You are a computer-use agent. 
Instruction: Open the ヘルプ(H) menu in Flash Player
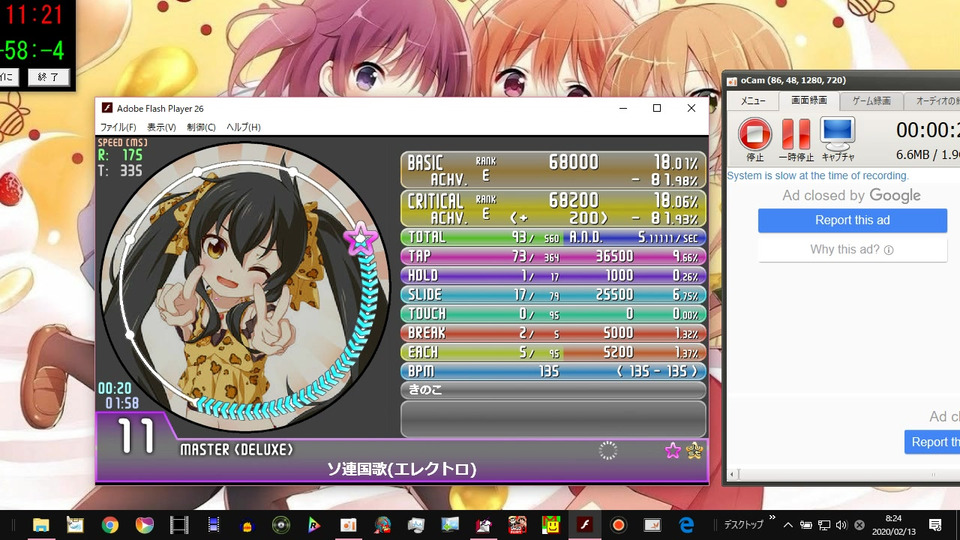coord(243,127)
